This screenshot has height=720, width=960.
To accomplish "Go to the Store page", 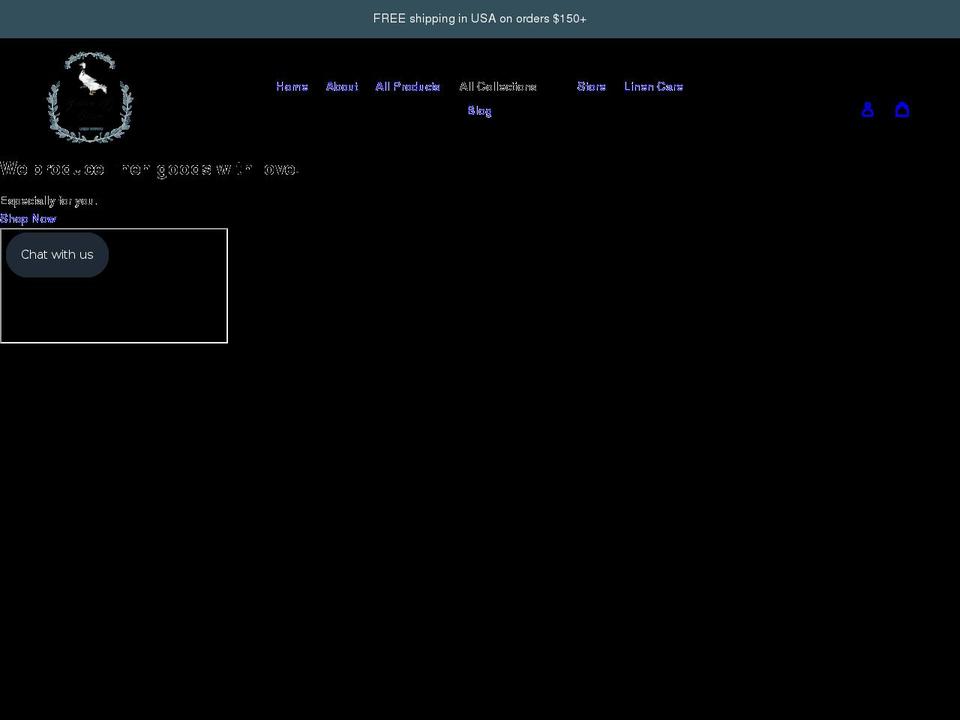I will [591, 86].
